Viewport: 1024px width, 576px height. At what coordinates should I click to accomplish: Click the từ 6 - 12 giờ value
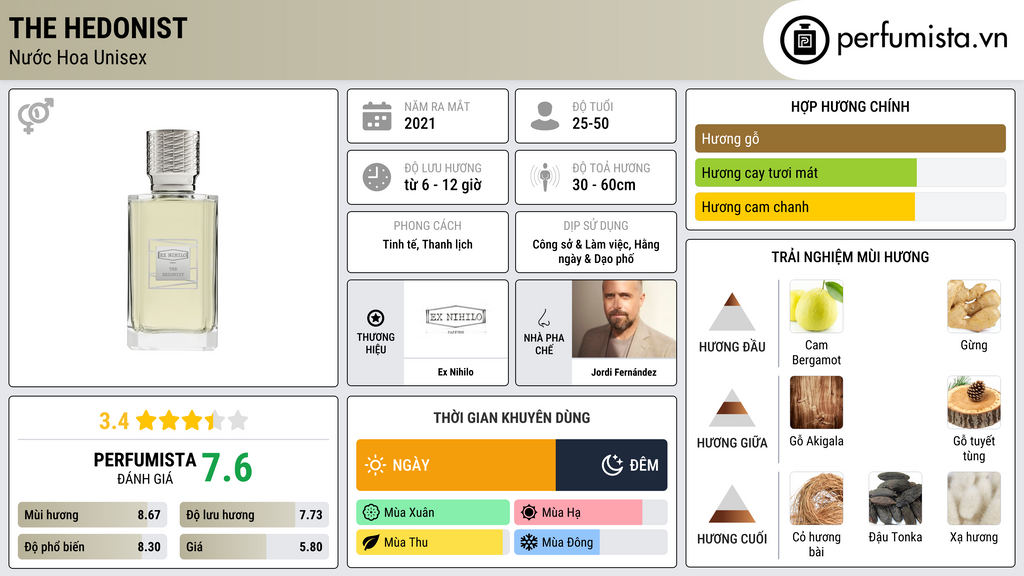click(x=443, y=185)
